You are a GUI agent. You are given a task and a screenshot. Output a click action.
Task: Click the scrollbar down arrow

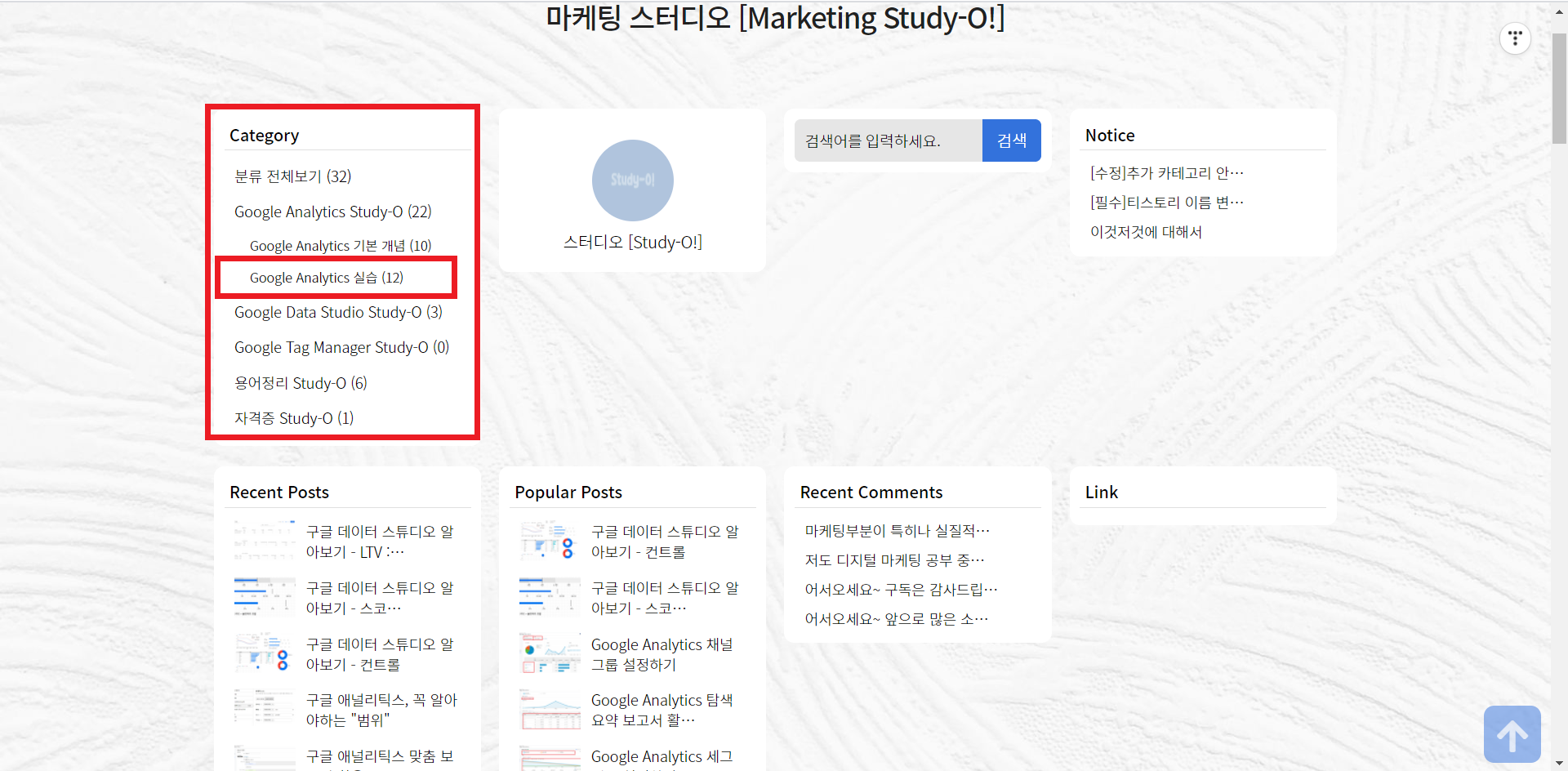[1559, 764]
